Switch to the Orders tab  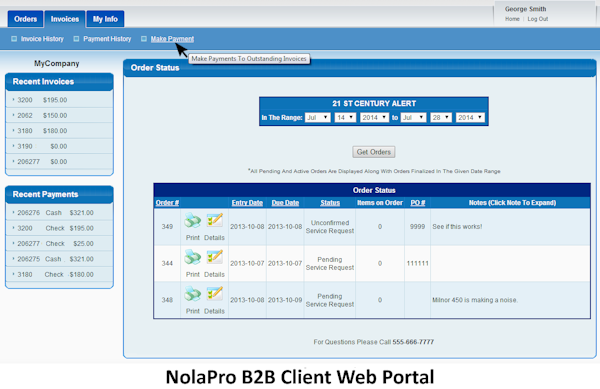point(25,19)
